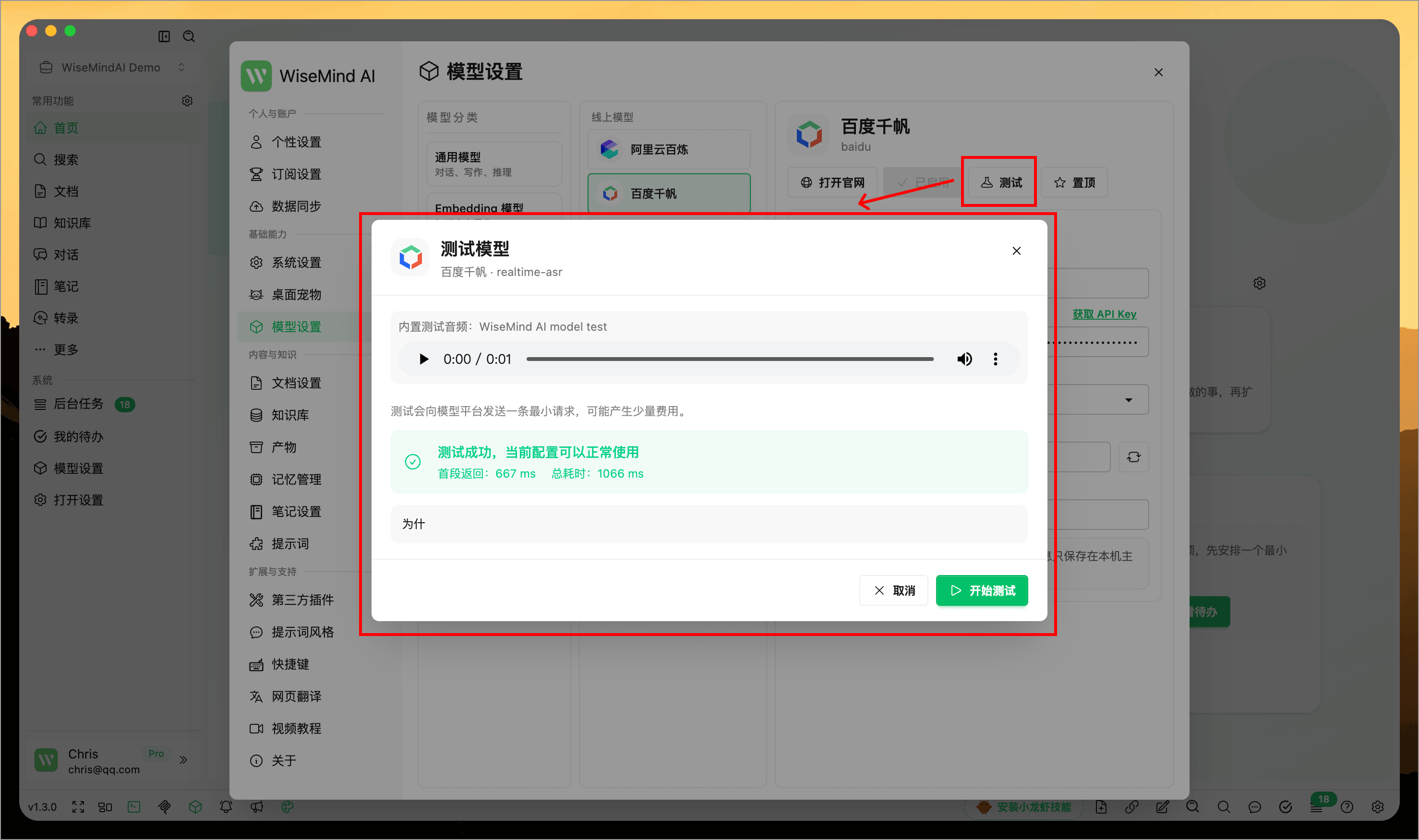Screen dimensions: 1419x840
Task: Open 笔记 in main sidebar
Action: [113, 287]
